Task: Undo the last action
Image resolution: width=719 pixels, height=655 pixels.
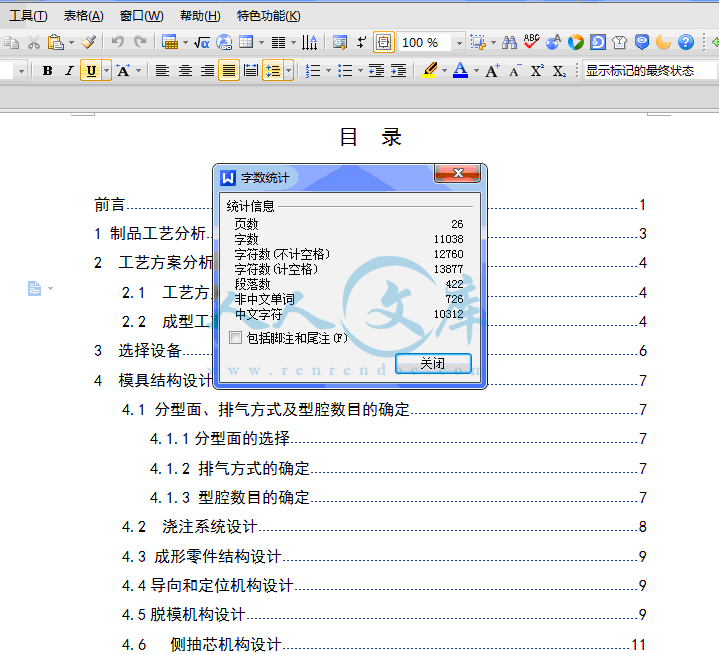Action: [118, 43]
